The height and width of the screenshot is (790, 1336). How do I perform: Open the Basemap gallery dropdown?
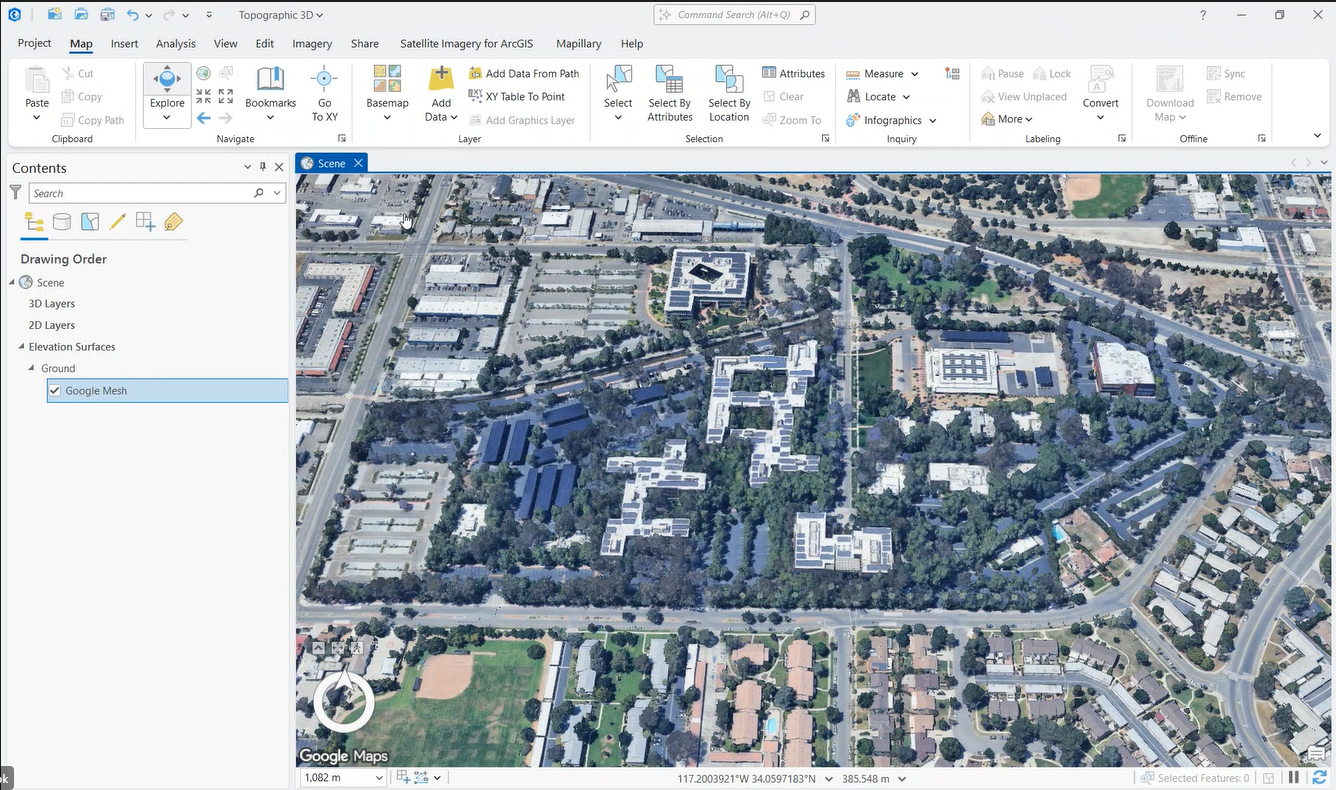point(387,117)
